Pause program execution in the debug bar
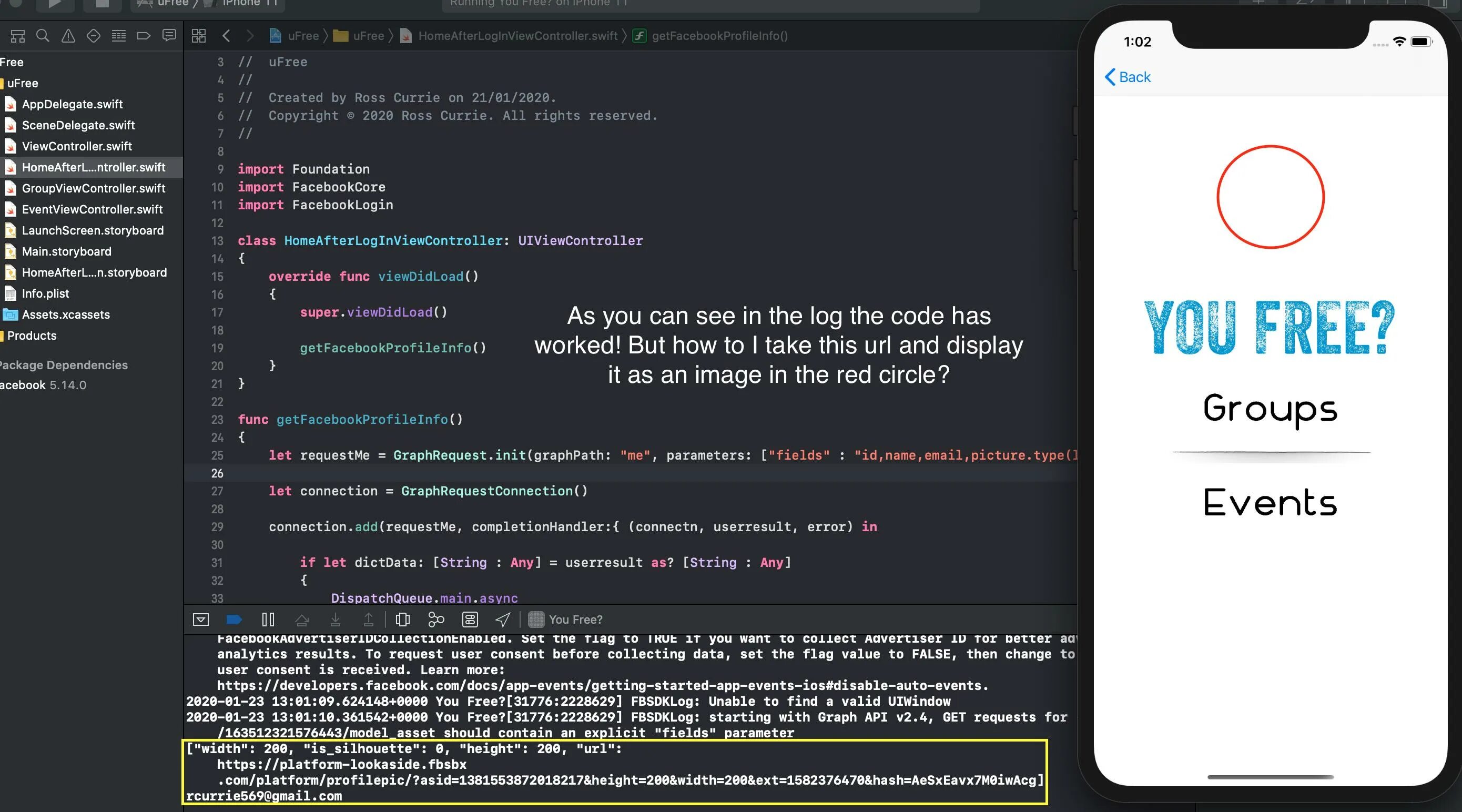This screenshot has height=812, width=1462. coord(268,620)
